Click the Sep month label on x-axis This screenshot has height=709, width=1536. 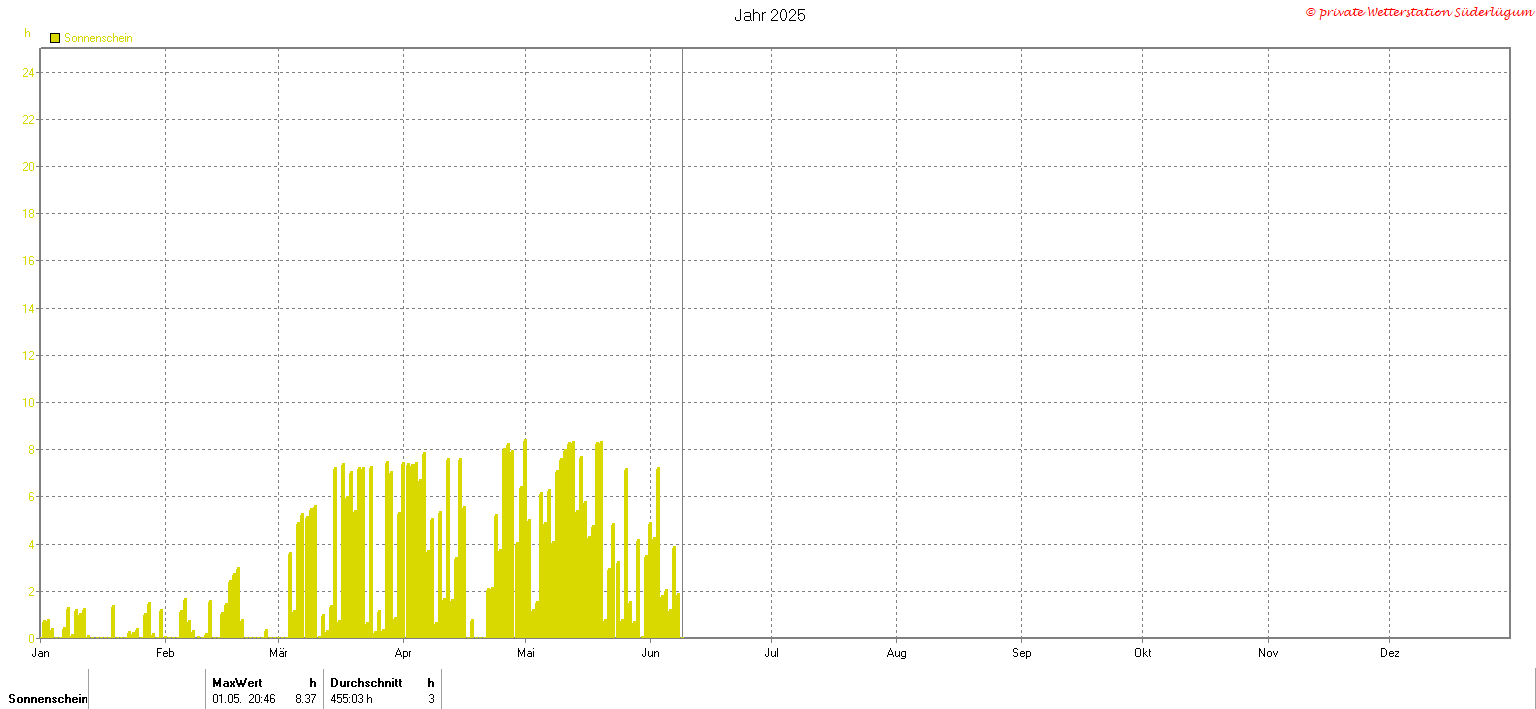pos(1021,654)
